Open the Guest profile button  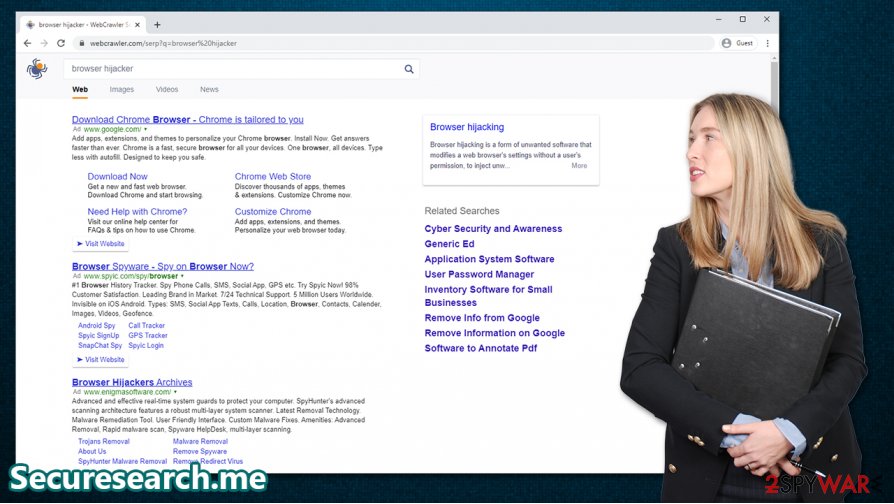click(738, 43)
